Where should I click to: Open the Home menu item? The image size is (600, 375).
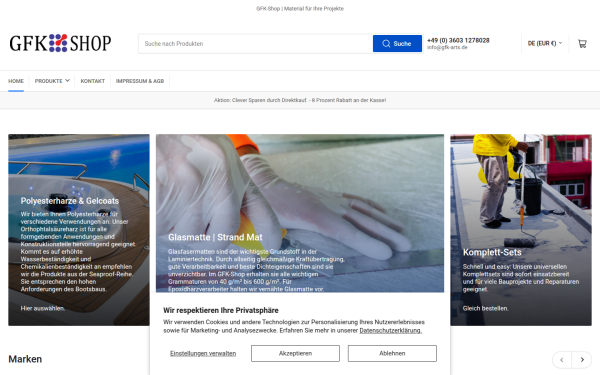point(16,81)
